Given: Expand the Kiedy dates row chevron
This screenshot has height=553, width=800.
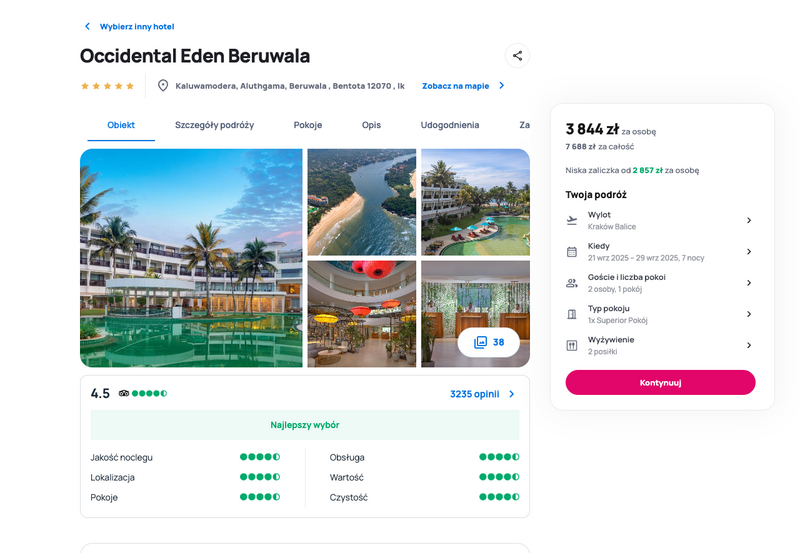Looking at the screenshot, I should pyautogui.click(x=749, y=252).
